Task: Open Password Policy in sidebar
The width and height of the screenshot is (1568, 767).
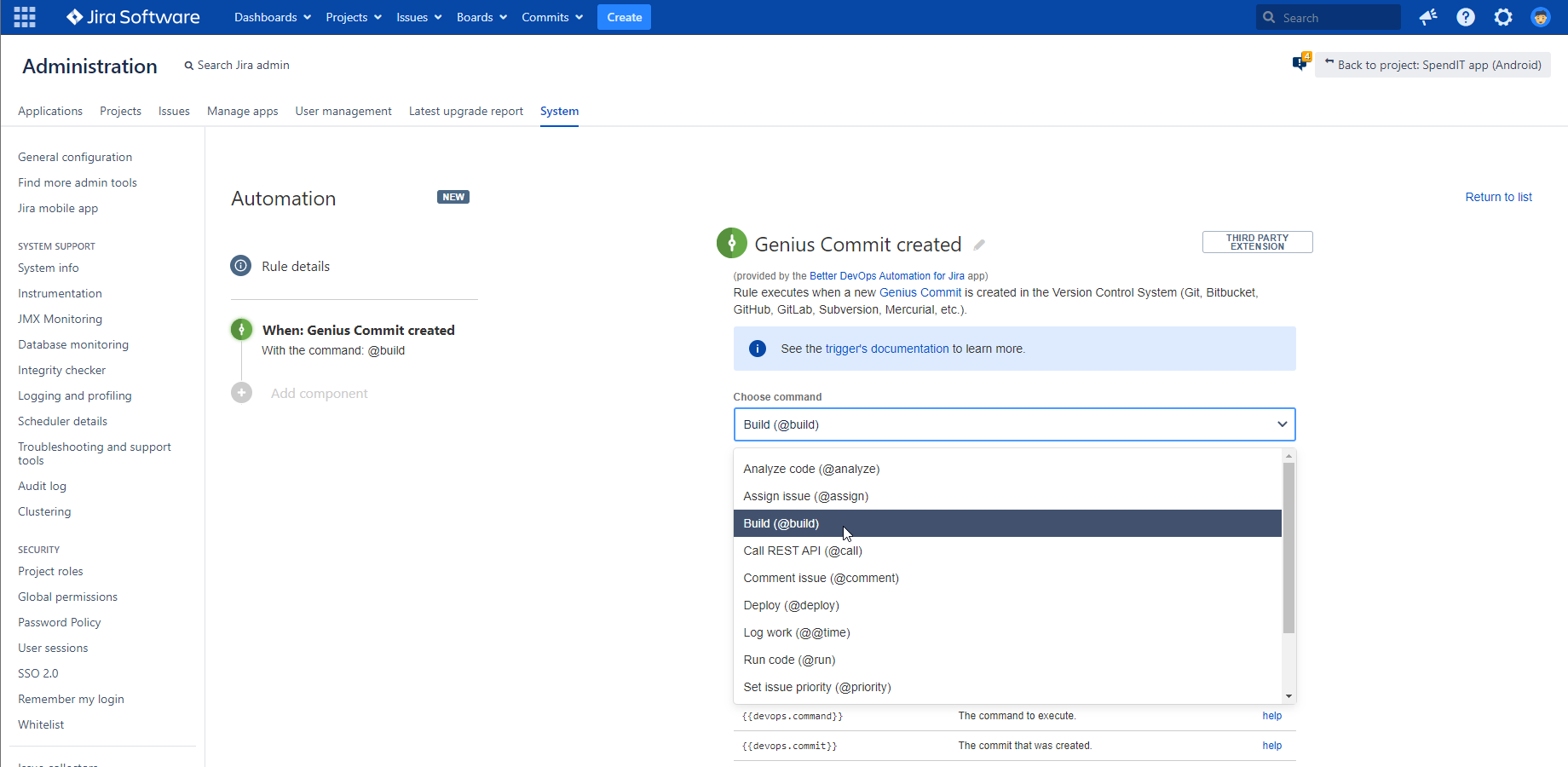Action: point(60,622)
